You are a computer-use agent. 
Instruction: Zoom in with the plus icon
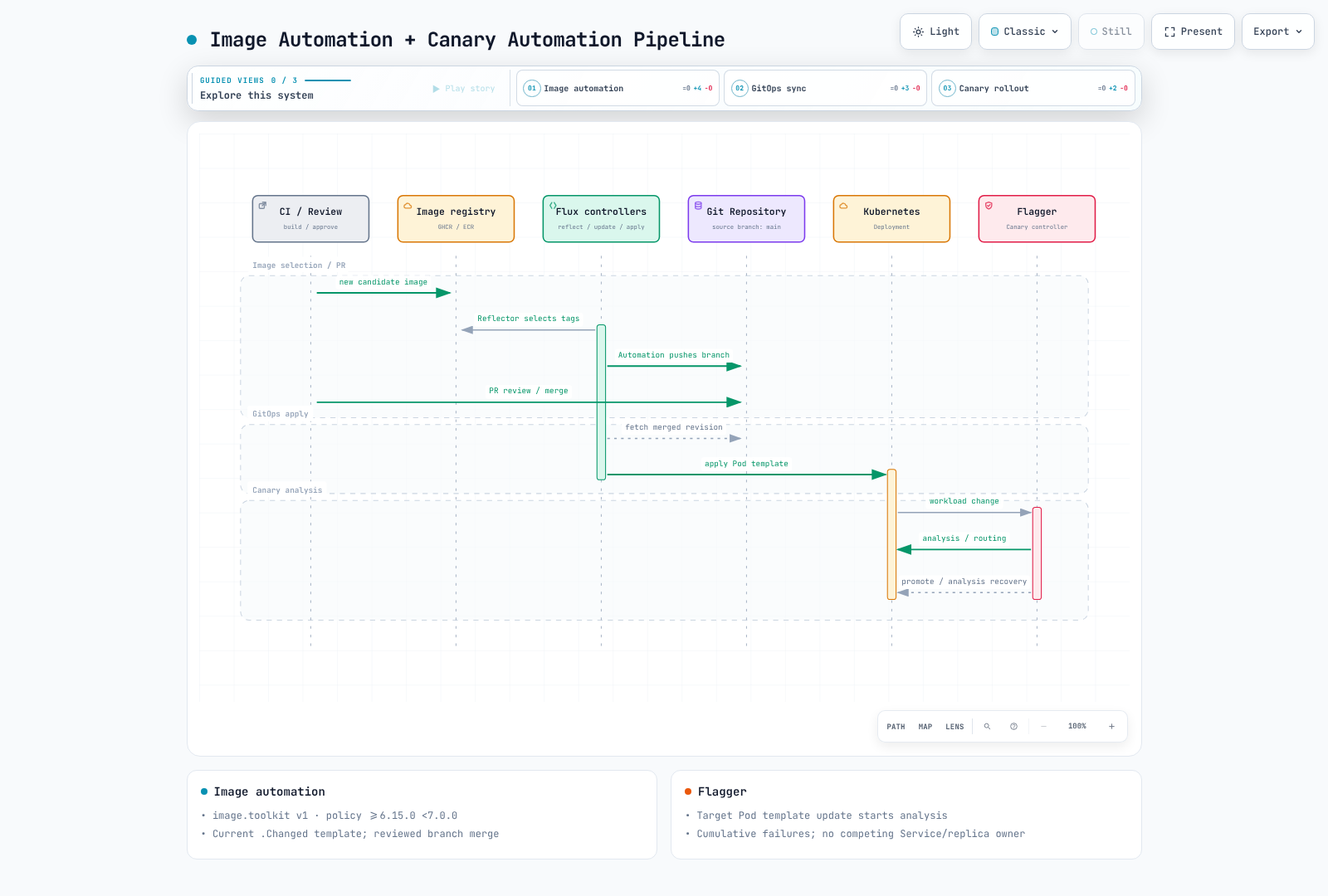(x=1111, y=727)
